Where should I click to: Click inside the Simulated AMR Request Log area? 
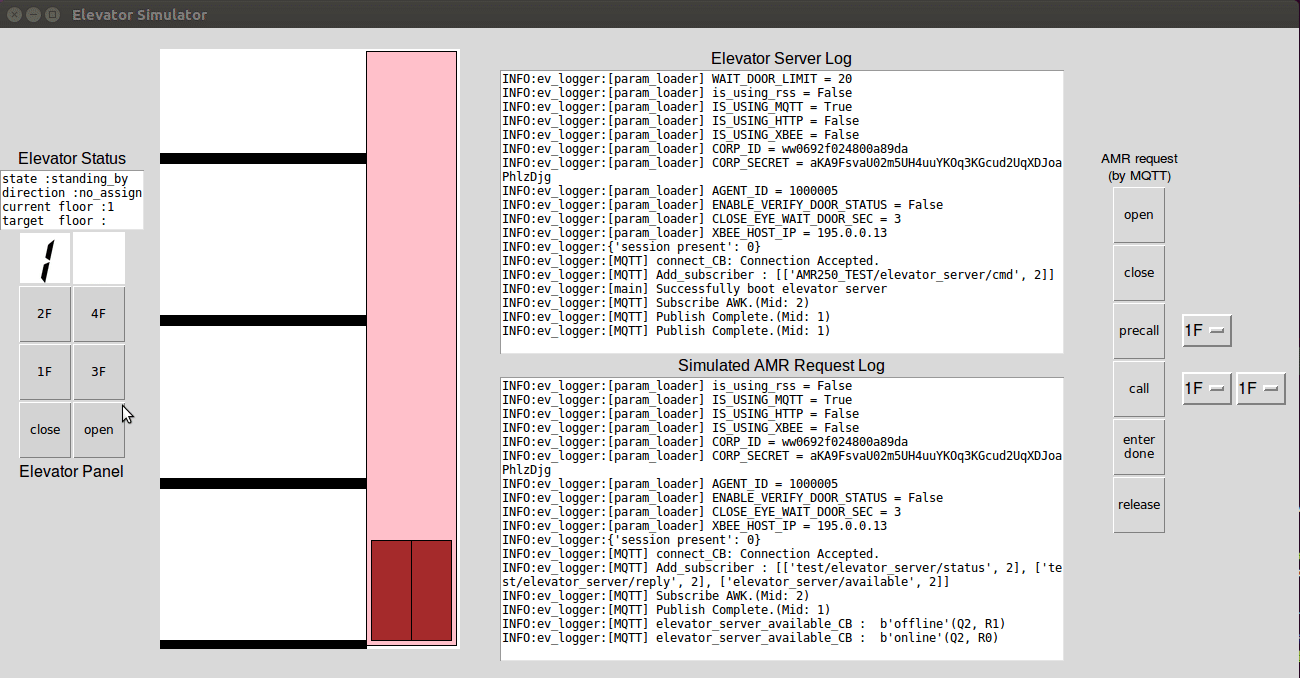[781, 518]
